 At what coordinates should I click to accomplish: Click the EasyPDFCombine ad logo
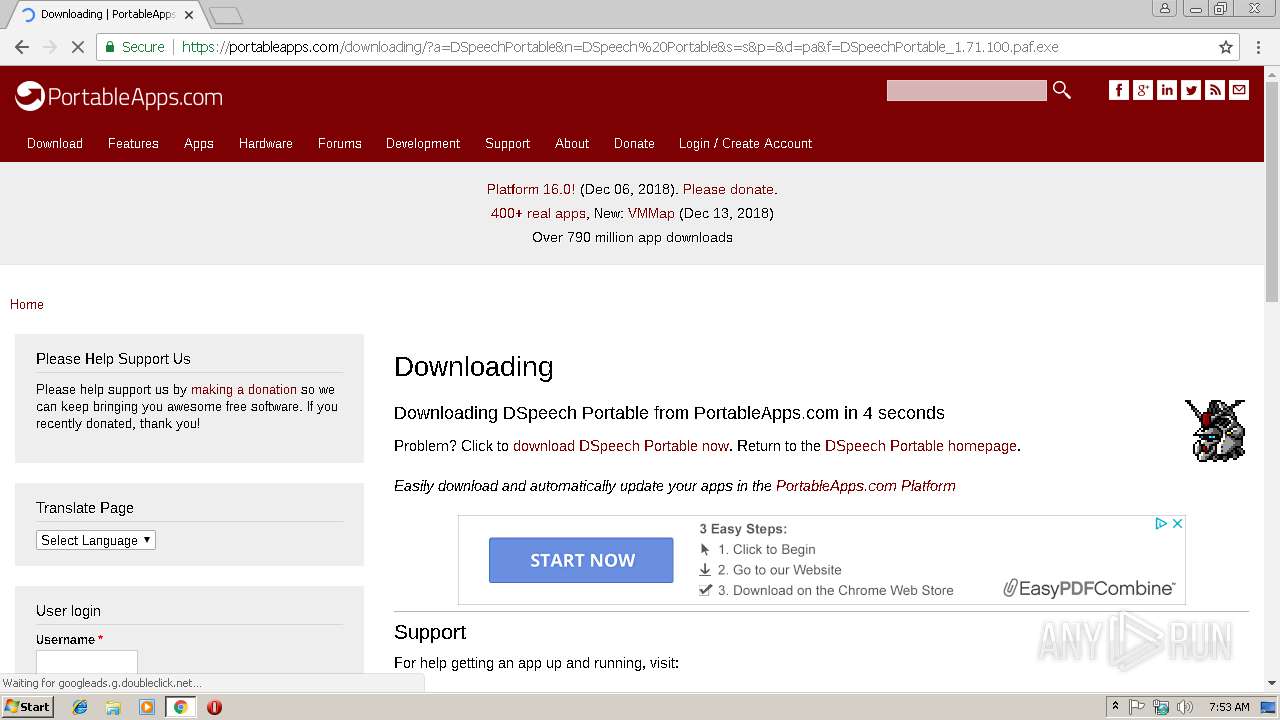1090,589
